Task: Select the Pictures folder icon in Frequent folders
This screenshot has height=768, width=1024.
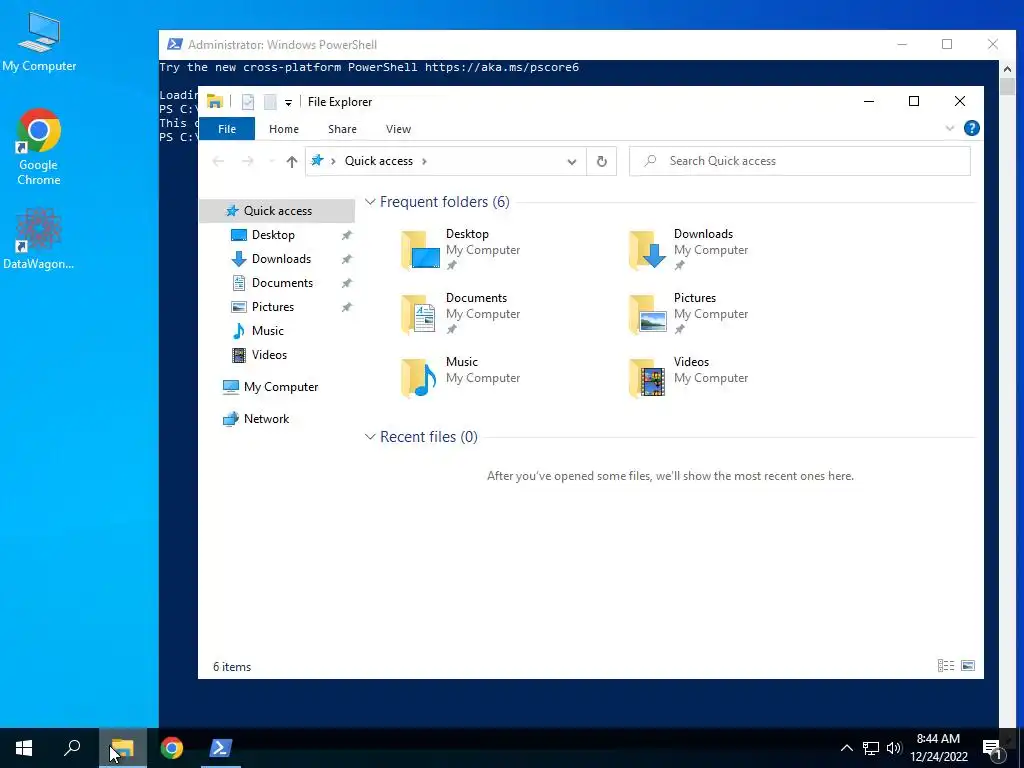Action: pyautogui.click(x=647, y=313)
